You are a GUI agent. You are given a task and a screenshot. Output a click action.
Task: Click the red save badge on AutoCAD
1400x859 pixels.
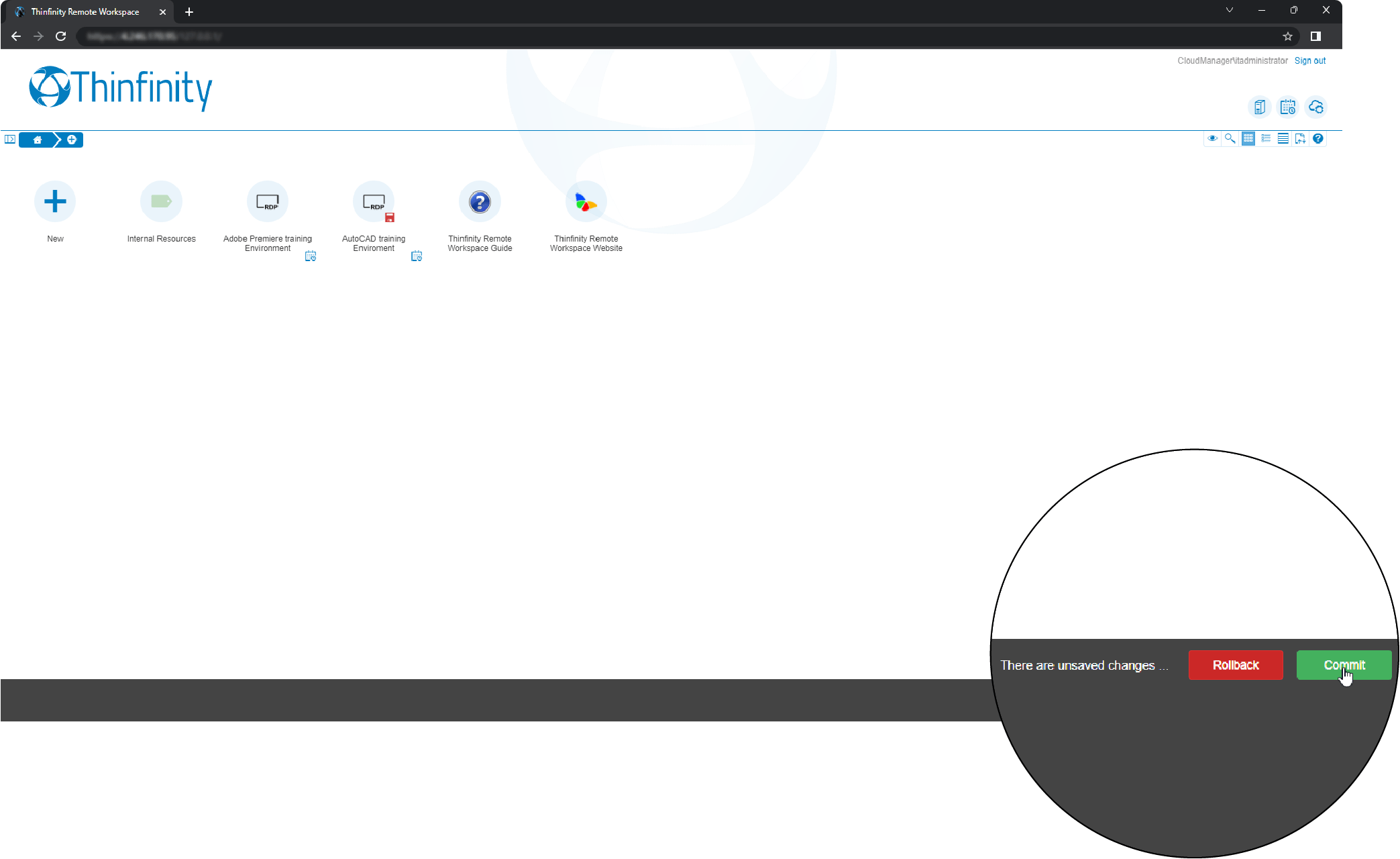pos(390,217)
